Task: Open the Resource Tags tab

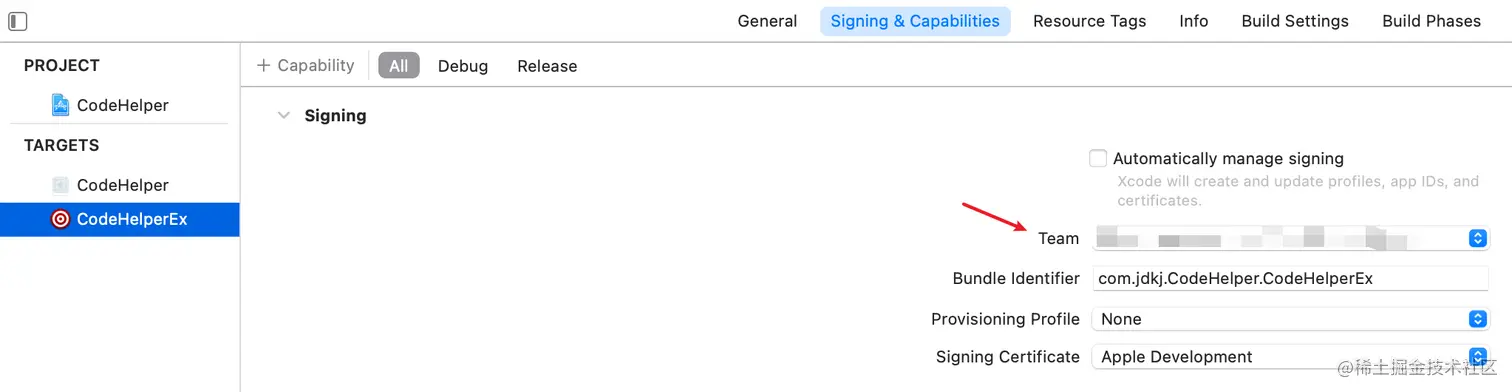Action: pos(1089,21)
